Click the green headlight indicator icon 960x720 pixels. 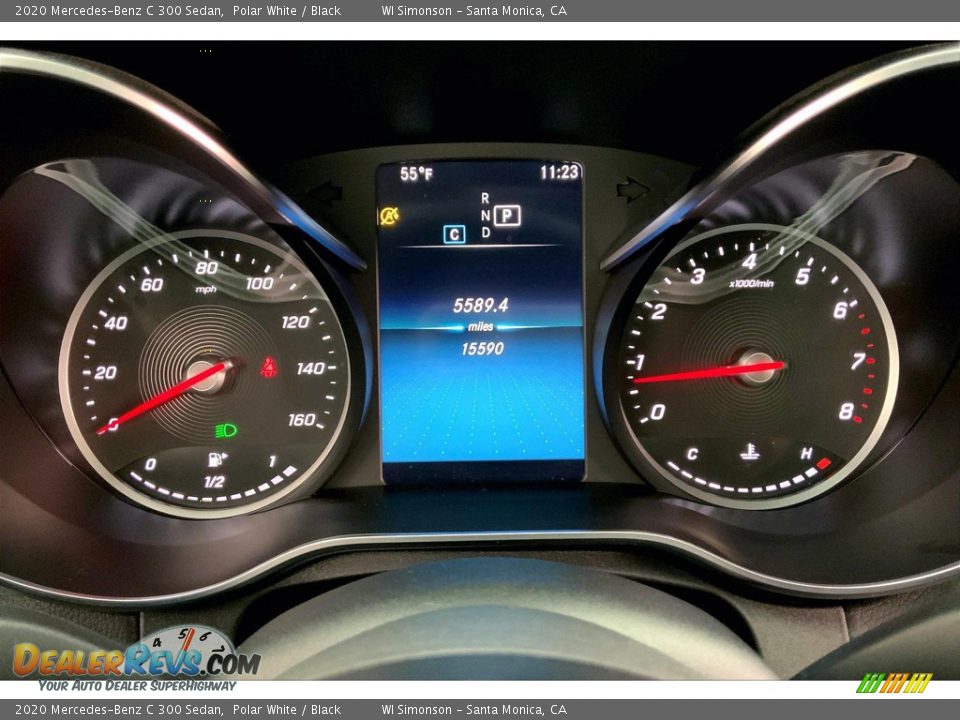(x=226, y=431)
